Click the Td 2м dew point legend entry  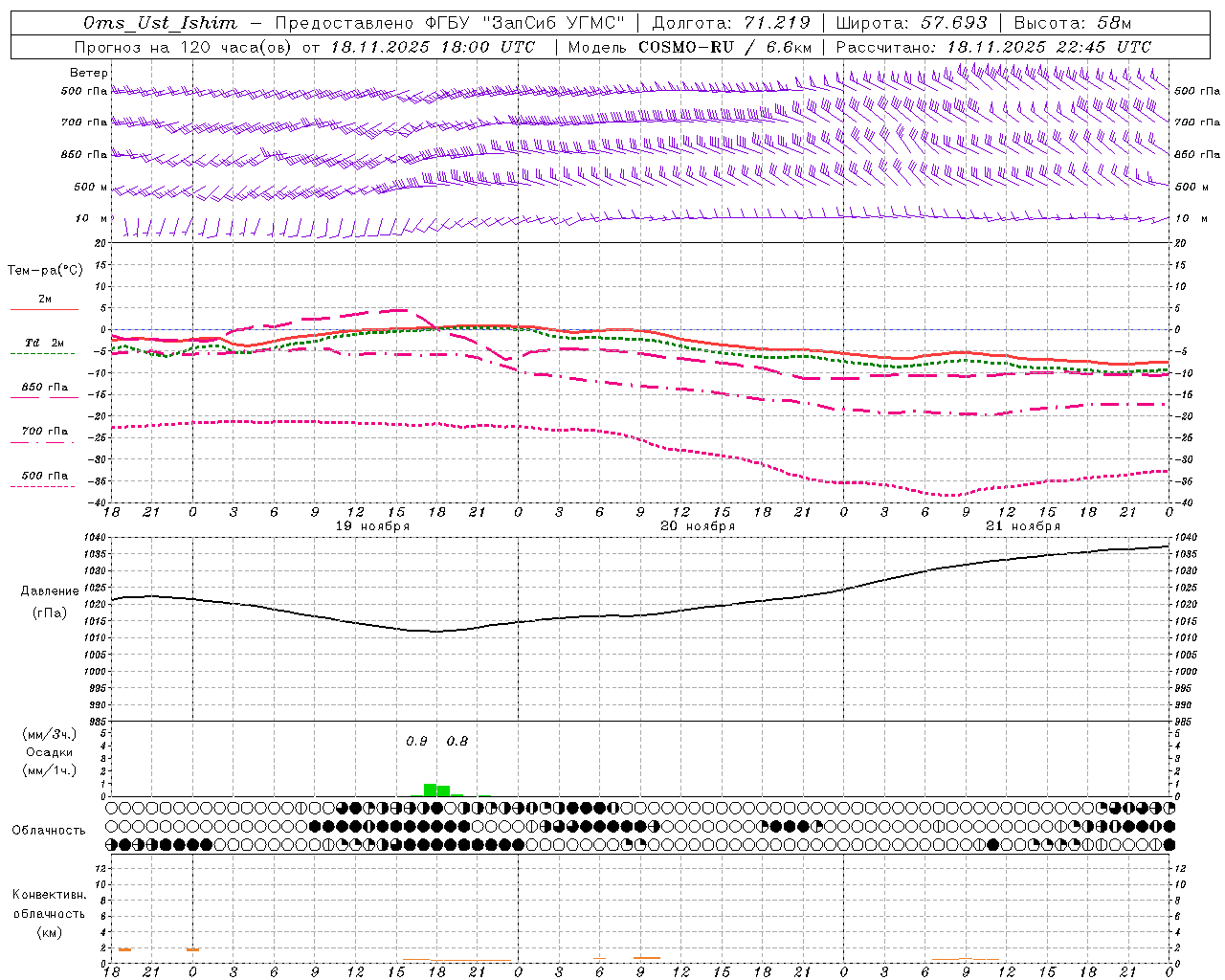pyautogui.click(x=44, y=343)
